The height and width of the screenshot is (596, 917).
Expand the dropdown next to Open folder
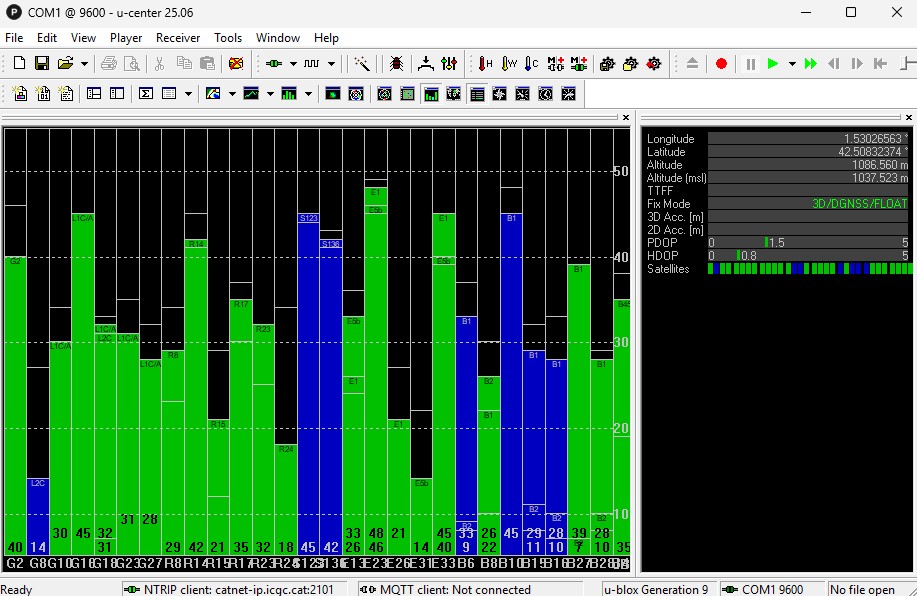(x=84, y=63)
